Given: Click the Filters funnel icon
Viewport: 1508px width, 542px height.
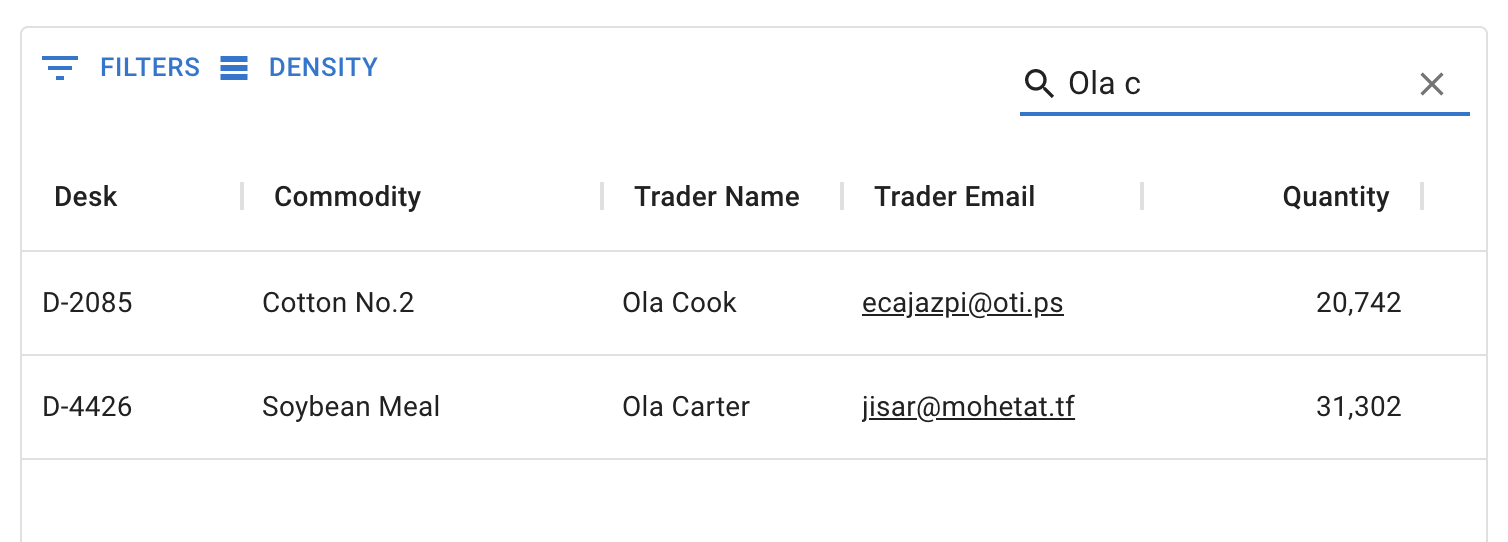Looking at the screenshot, I should tap(60, 68).
